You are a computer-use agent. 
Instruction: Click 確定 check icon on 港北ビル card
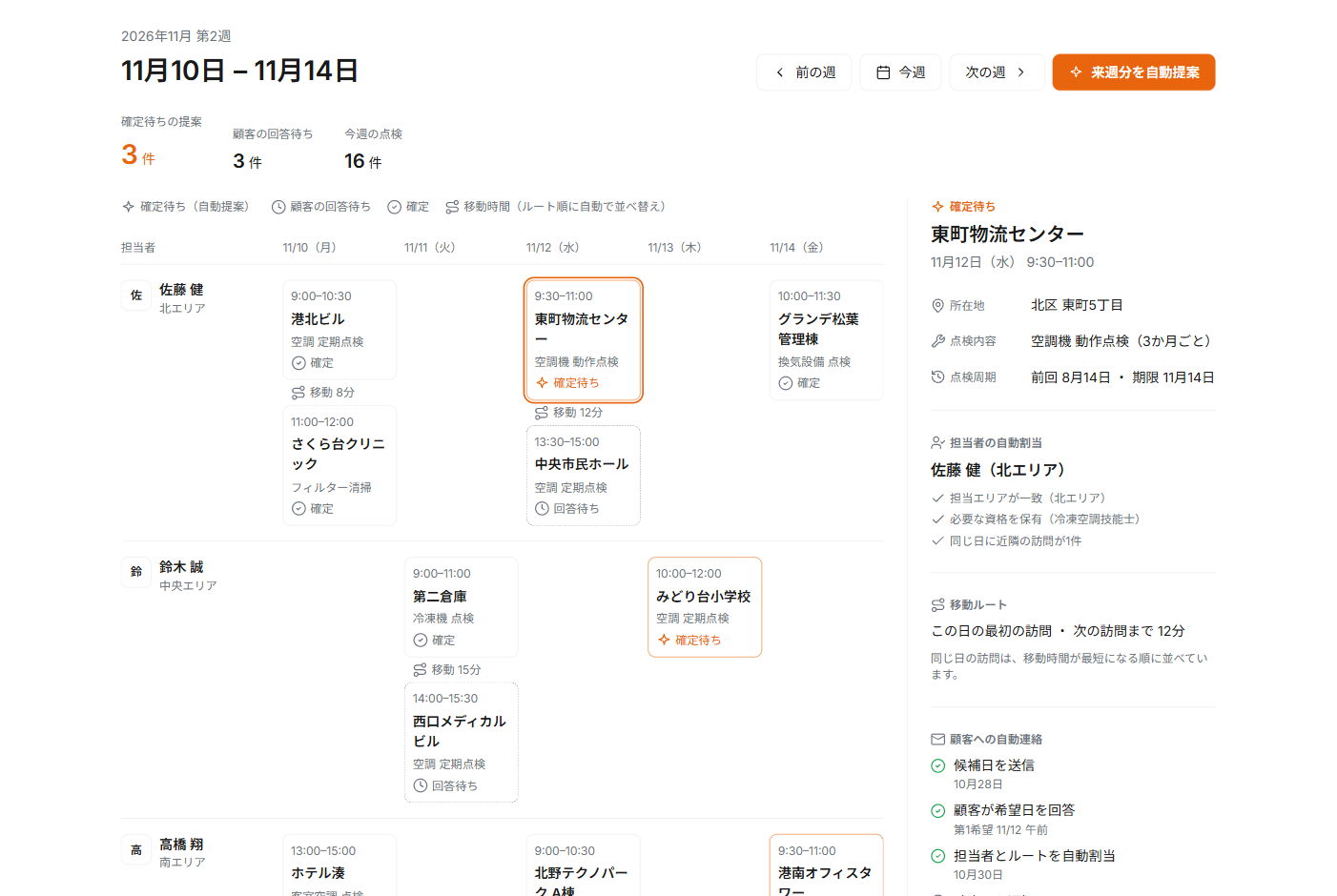click(x=298, y=363)
